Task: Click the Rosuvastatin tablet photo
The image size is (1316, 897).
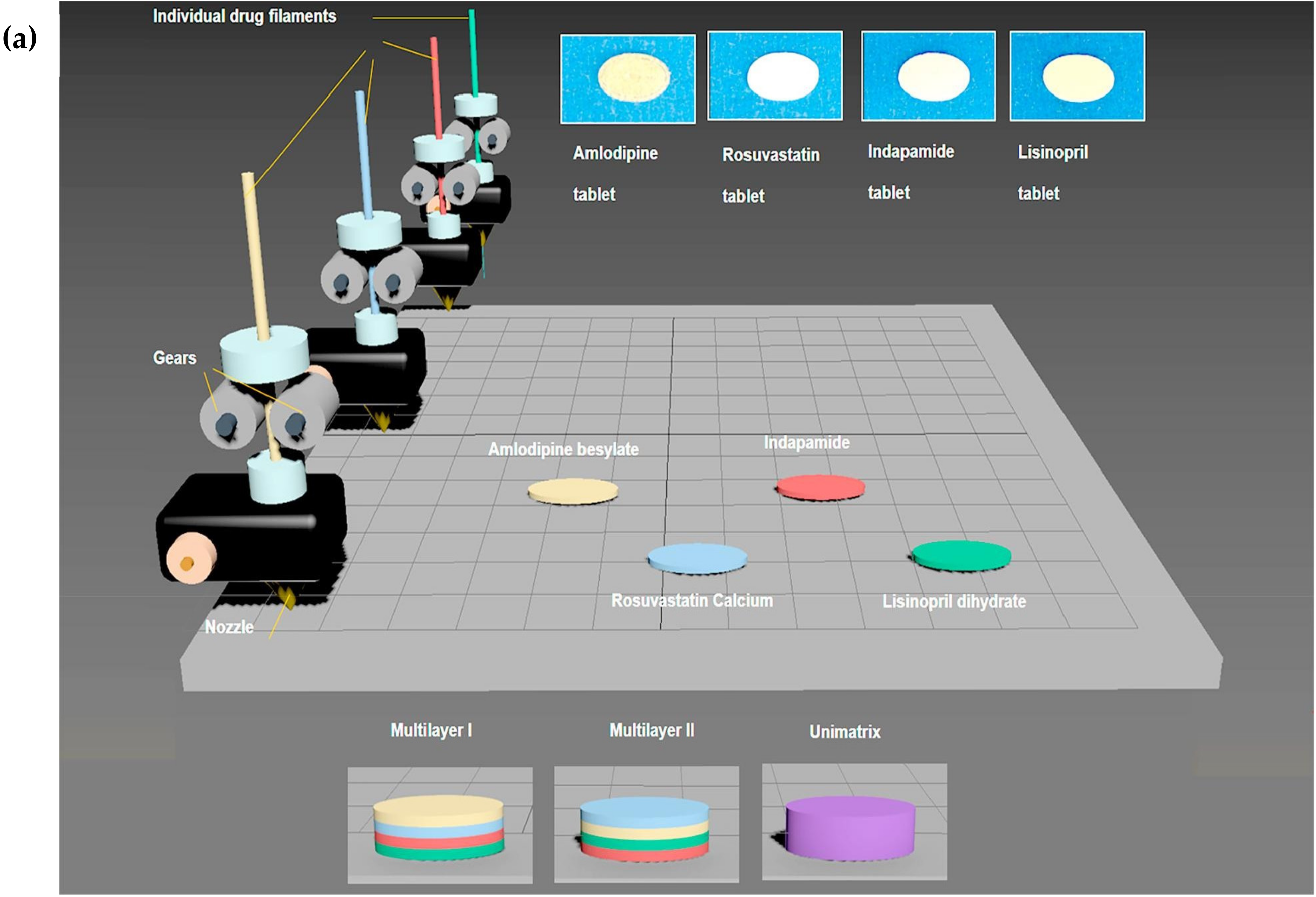Action: pyautogui.click(x=775, y=75)
